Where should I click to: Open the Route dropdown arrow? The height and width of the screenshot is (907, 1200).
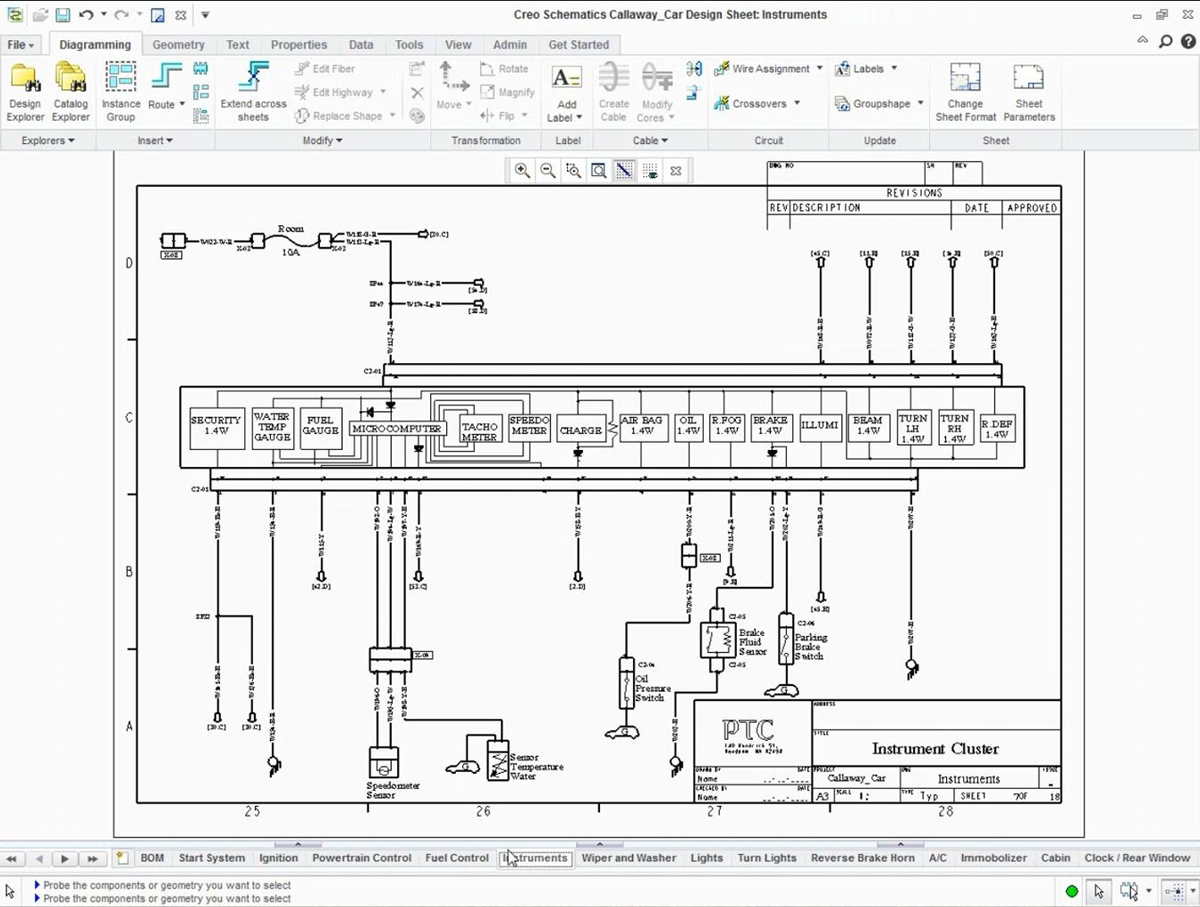tap(182, 104)
